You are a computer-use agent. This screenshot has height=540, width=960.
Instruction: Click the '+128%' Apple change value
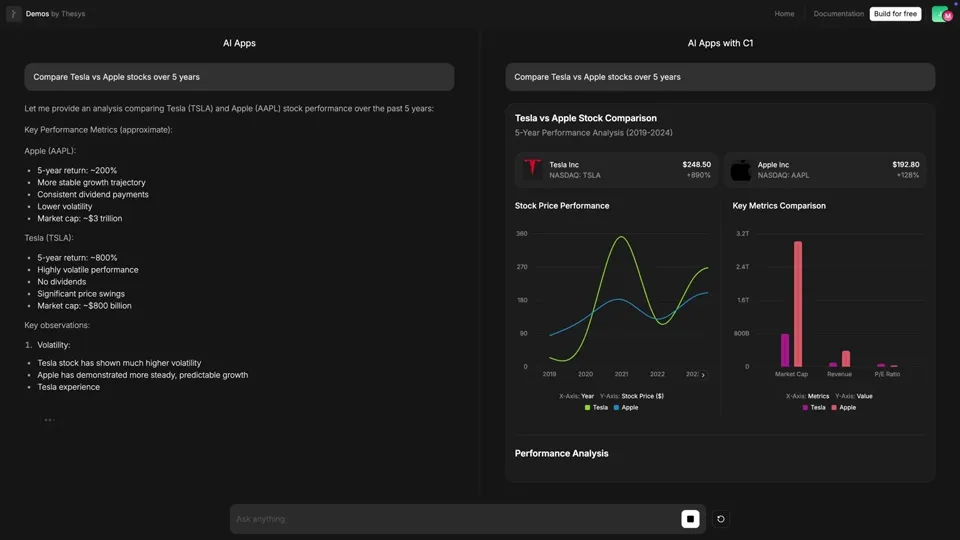tap(908, 175)
